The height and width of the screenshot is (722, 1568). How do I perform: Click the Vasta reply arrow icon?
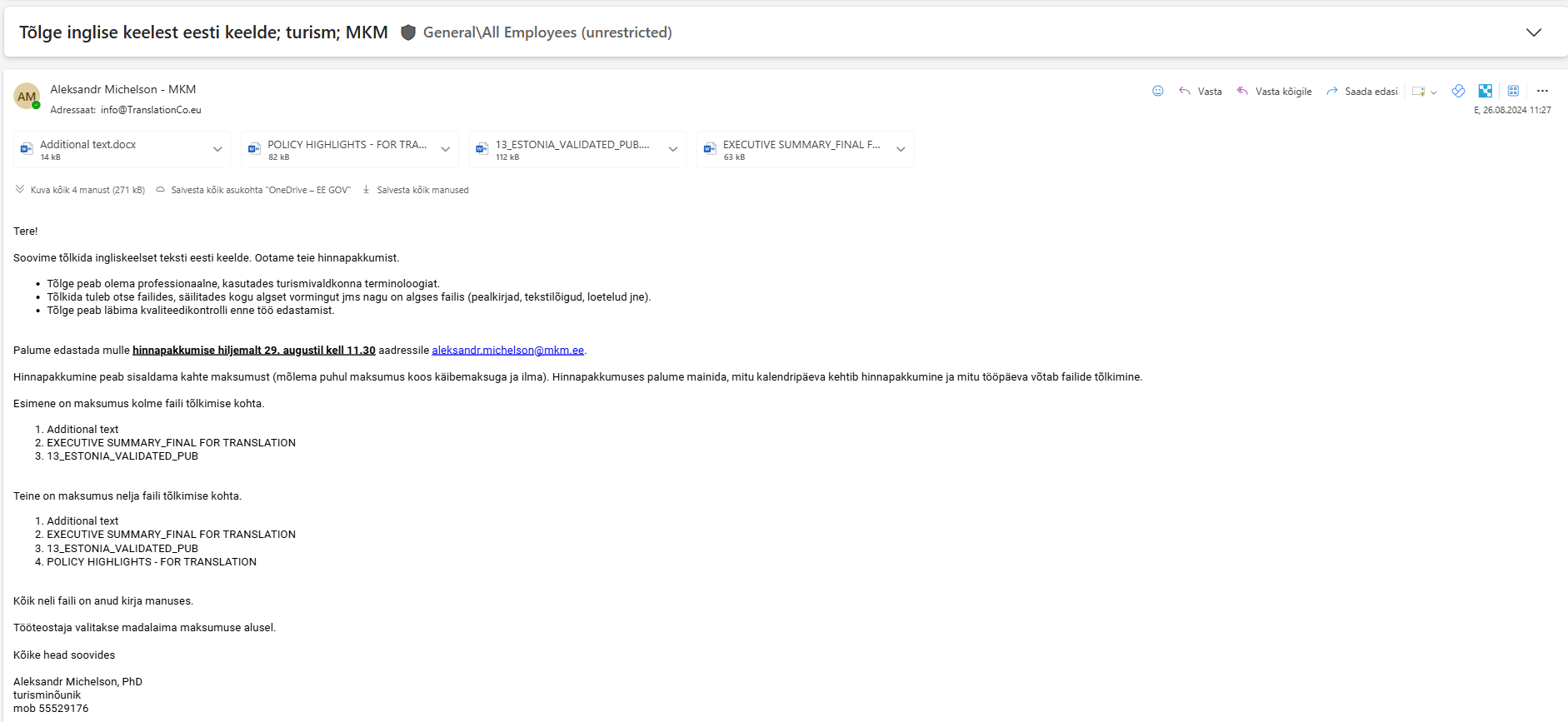[1184, 91]
